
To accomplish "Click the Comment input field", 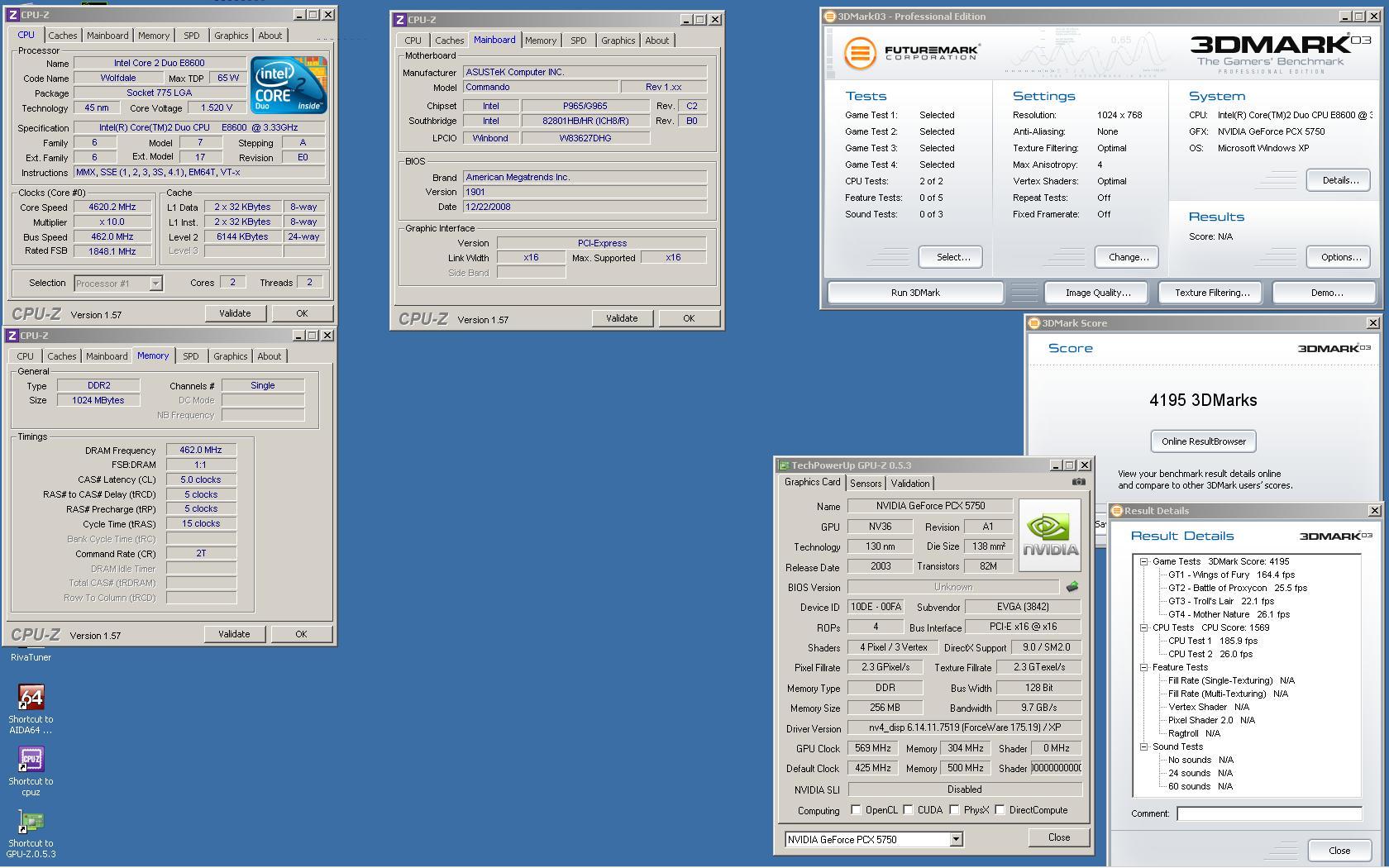I will [x=1269, y=814].
